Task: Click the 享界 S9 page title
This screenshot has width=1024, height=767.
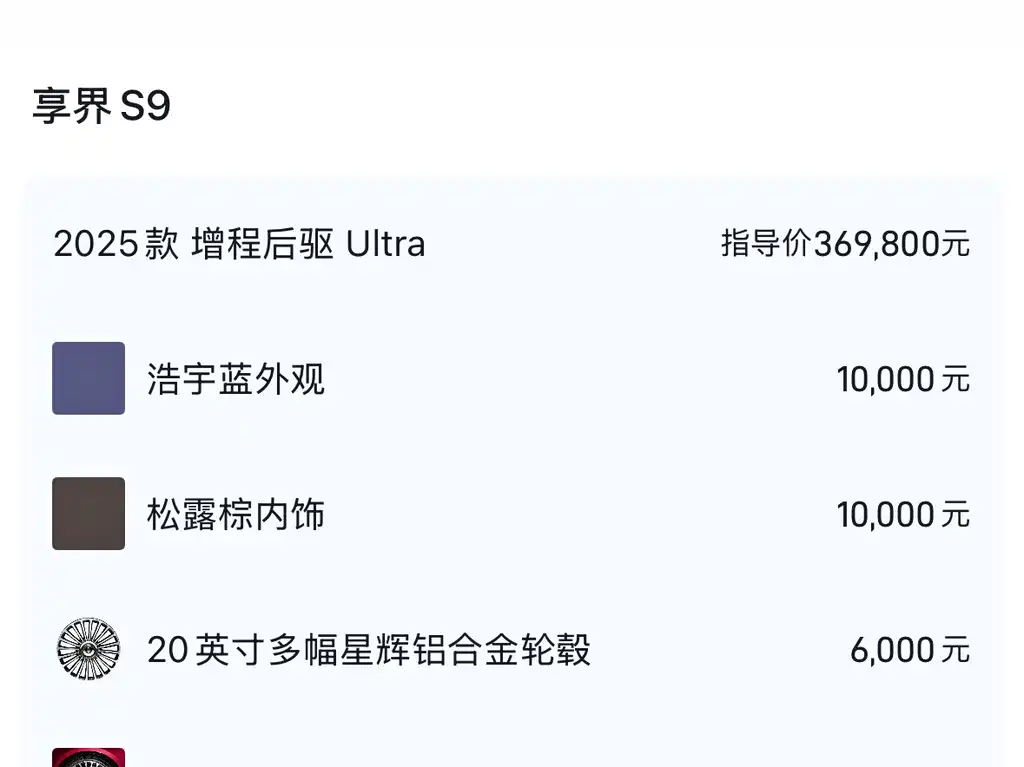Action: pos(102,106)
